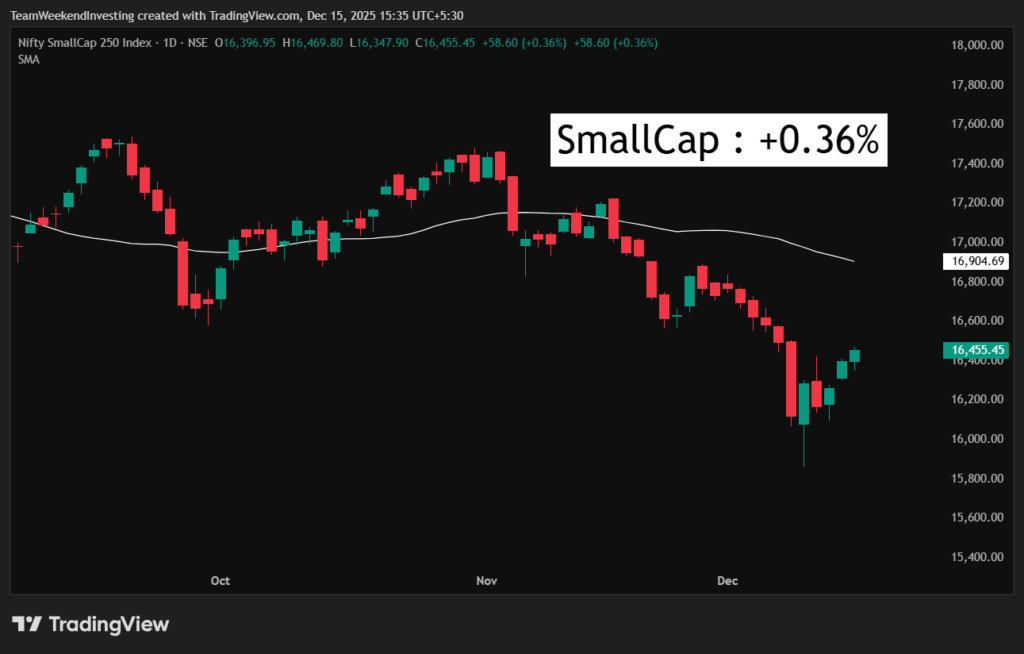Click the SmallCap : +0.36% annotation box

pyautogui.click(x=718, y=141)
